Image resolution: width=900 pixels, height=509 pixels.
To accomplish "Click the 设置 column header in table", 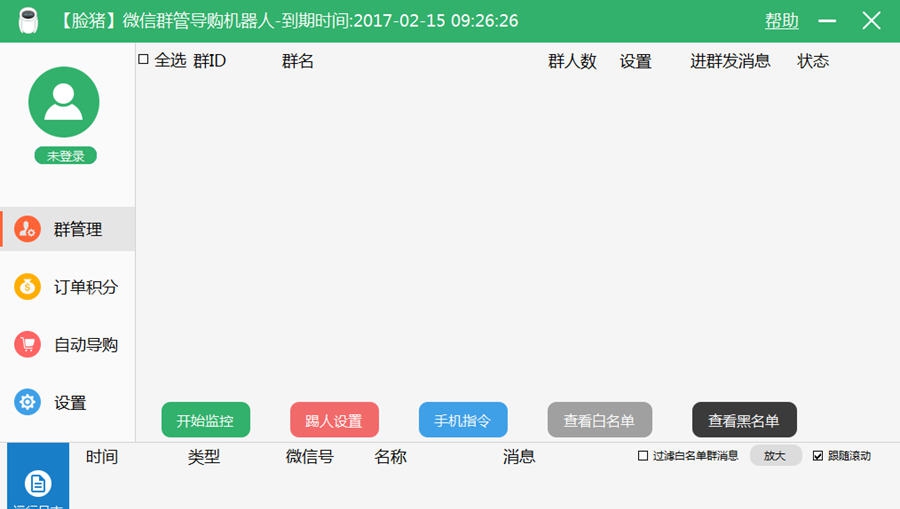I will [635, 61].
